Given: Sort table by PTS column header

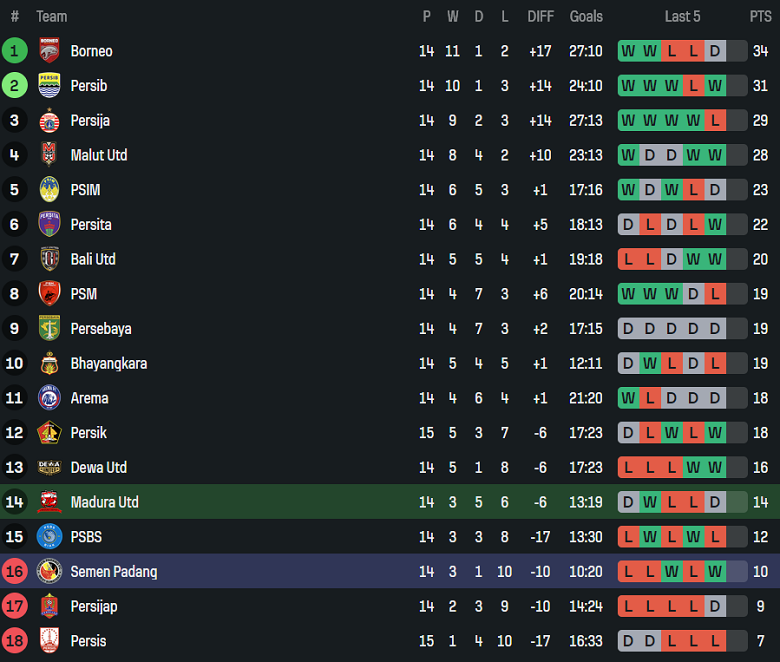Looking at the screenshot, I should coord(760,16).
